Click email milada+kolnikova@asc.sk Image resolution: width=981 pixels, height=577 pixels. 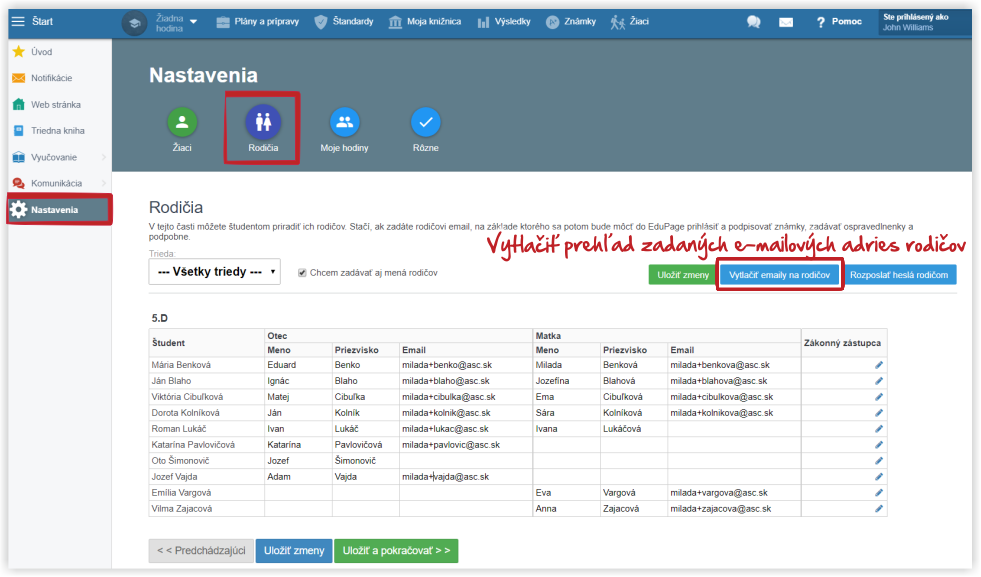coord(734,413)
